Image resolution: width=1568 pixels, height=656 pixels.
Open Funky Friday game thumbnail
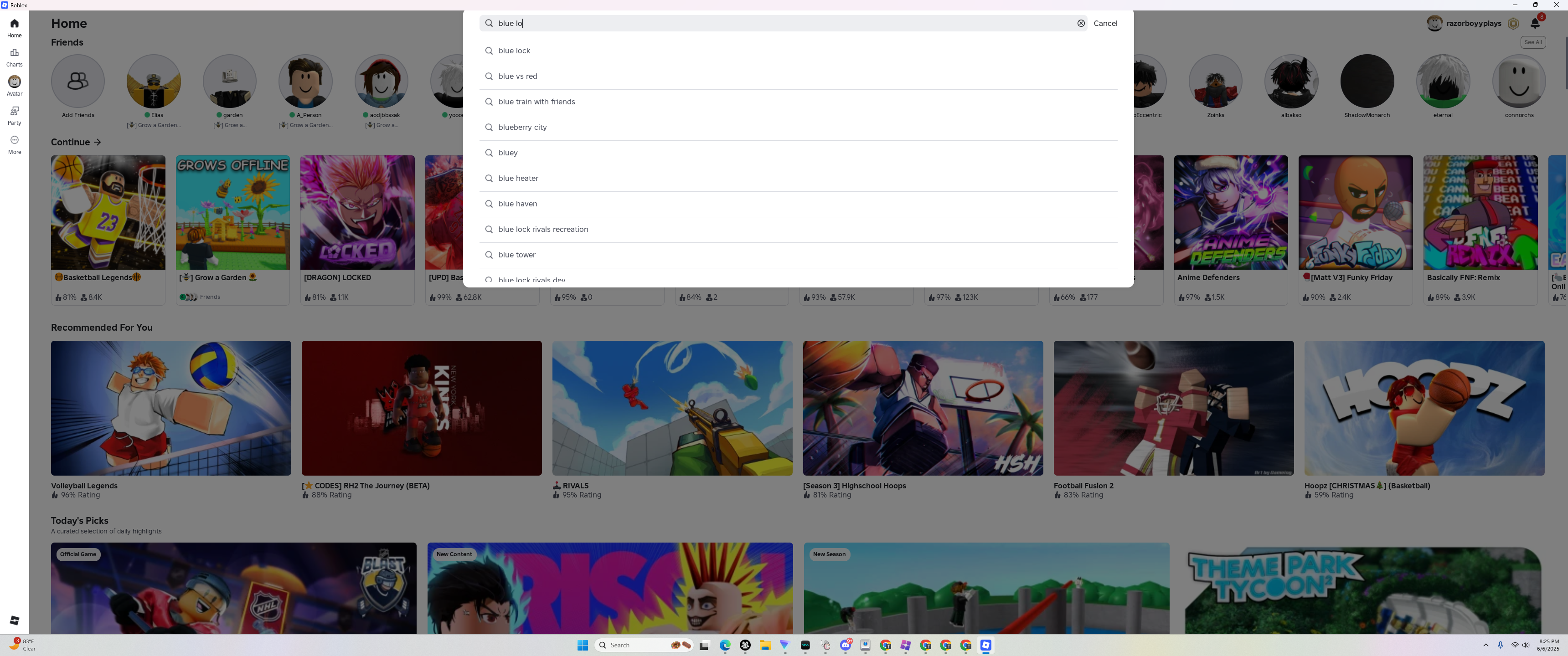(x=1356, y=212)
